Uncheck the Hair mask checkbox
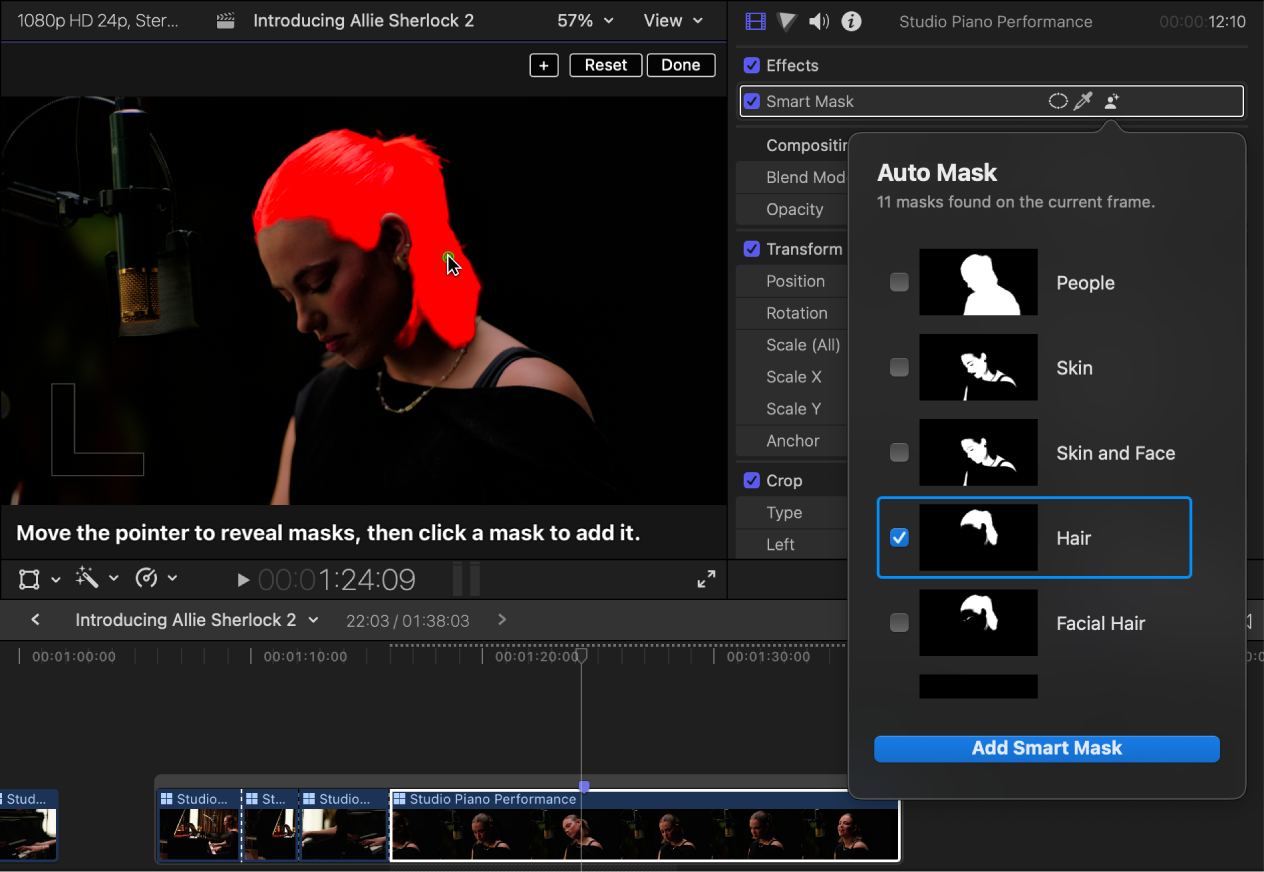Viewport: 1264px width, 872px height. point(900,538)
